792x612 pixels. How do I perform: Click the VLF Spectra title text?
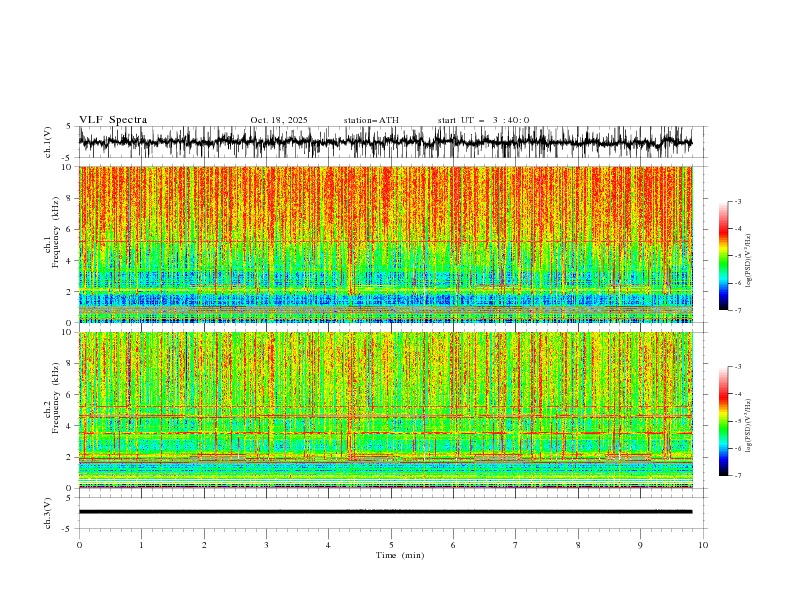click(x=113, y=120)
